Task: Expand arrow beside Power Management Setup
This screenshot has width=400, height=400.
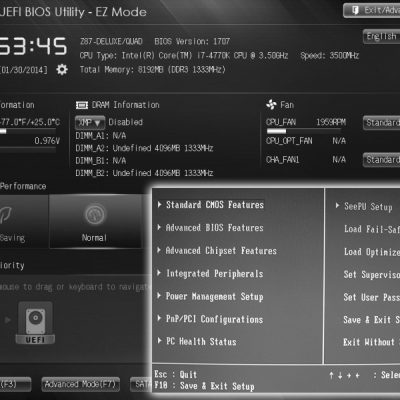Action: [x=159, y=295]
